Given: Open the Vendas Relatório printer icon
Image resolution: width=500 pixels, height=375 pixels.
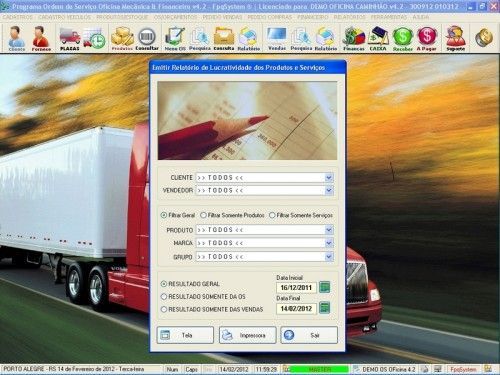Looking at the screenshot, I should 326,39.
